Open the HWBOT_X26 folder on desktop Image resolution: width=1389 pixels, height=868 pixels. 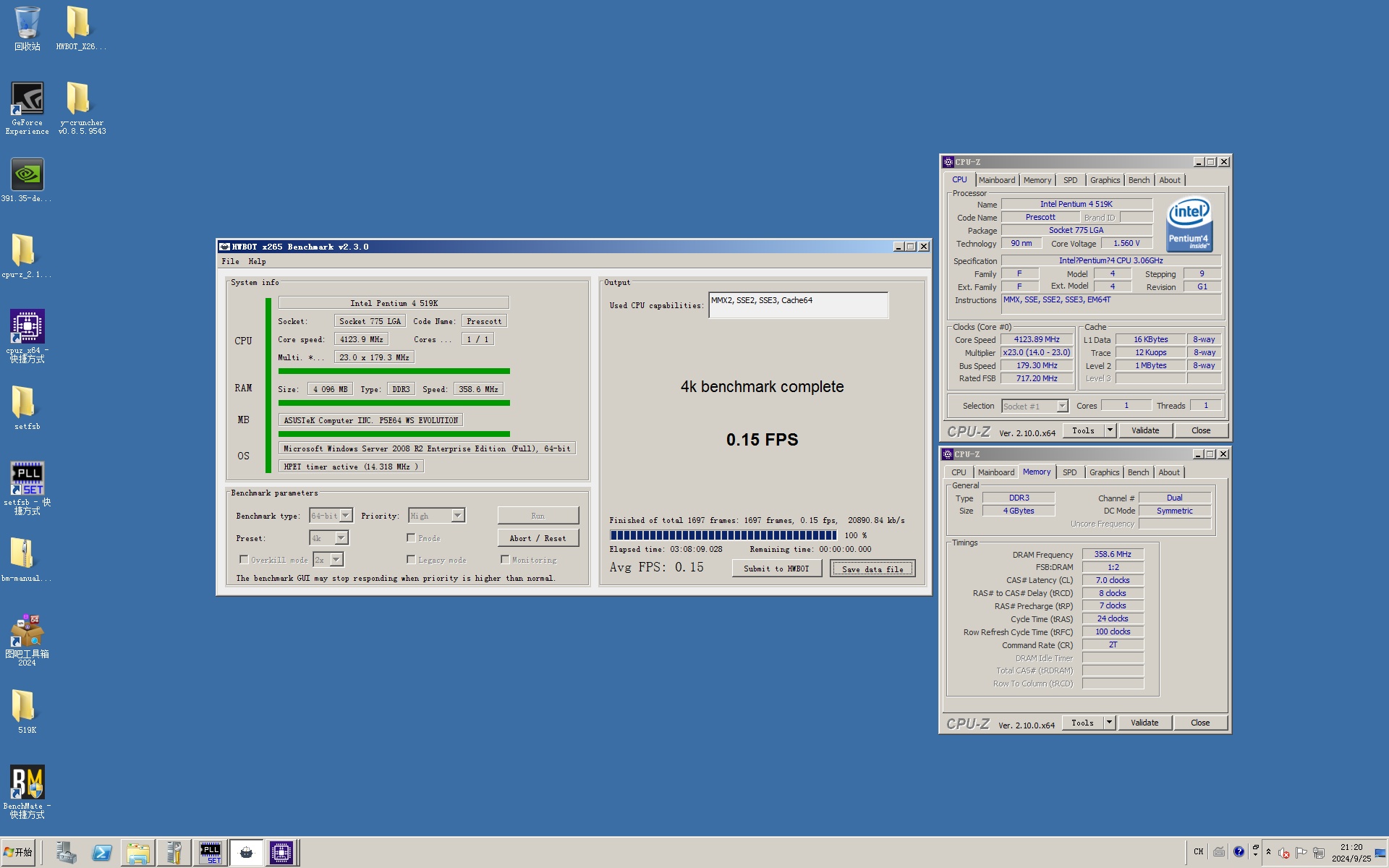click(80, 27)
